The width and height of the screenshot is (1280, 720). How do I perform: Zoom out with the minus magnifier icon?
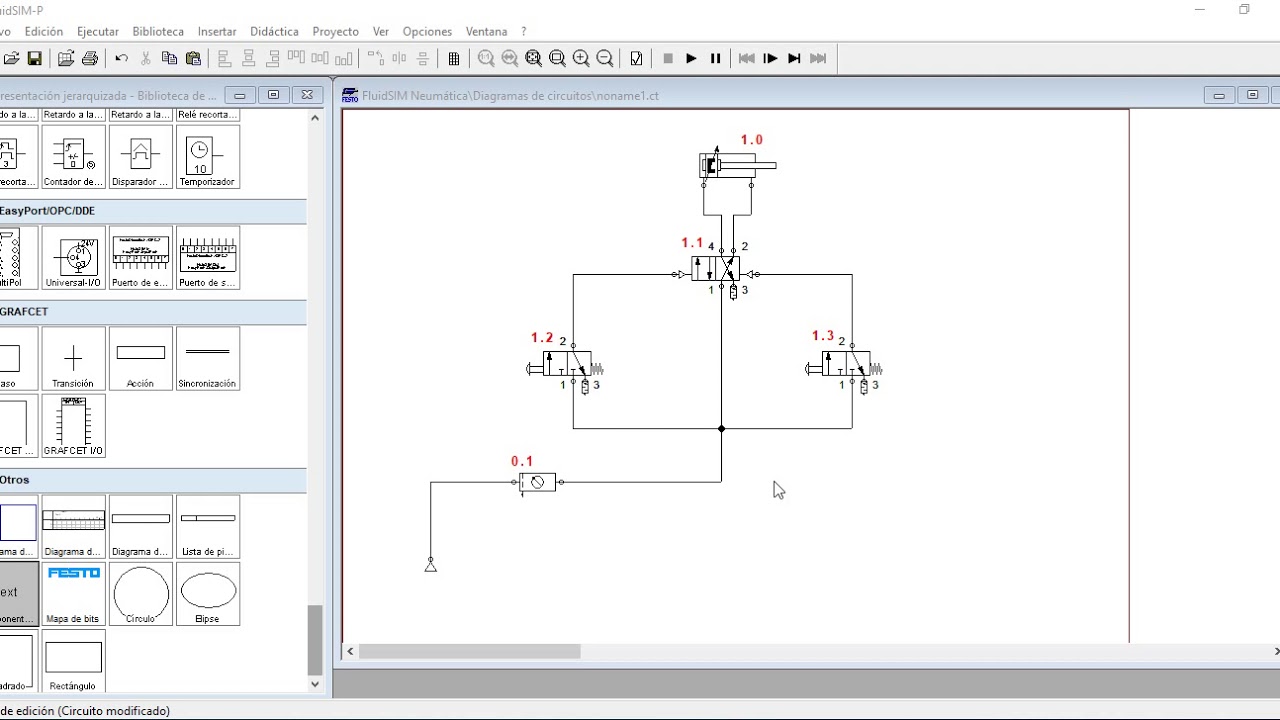click(x=605, y=58)
